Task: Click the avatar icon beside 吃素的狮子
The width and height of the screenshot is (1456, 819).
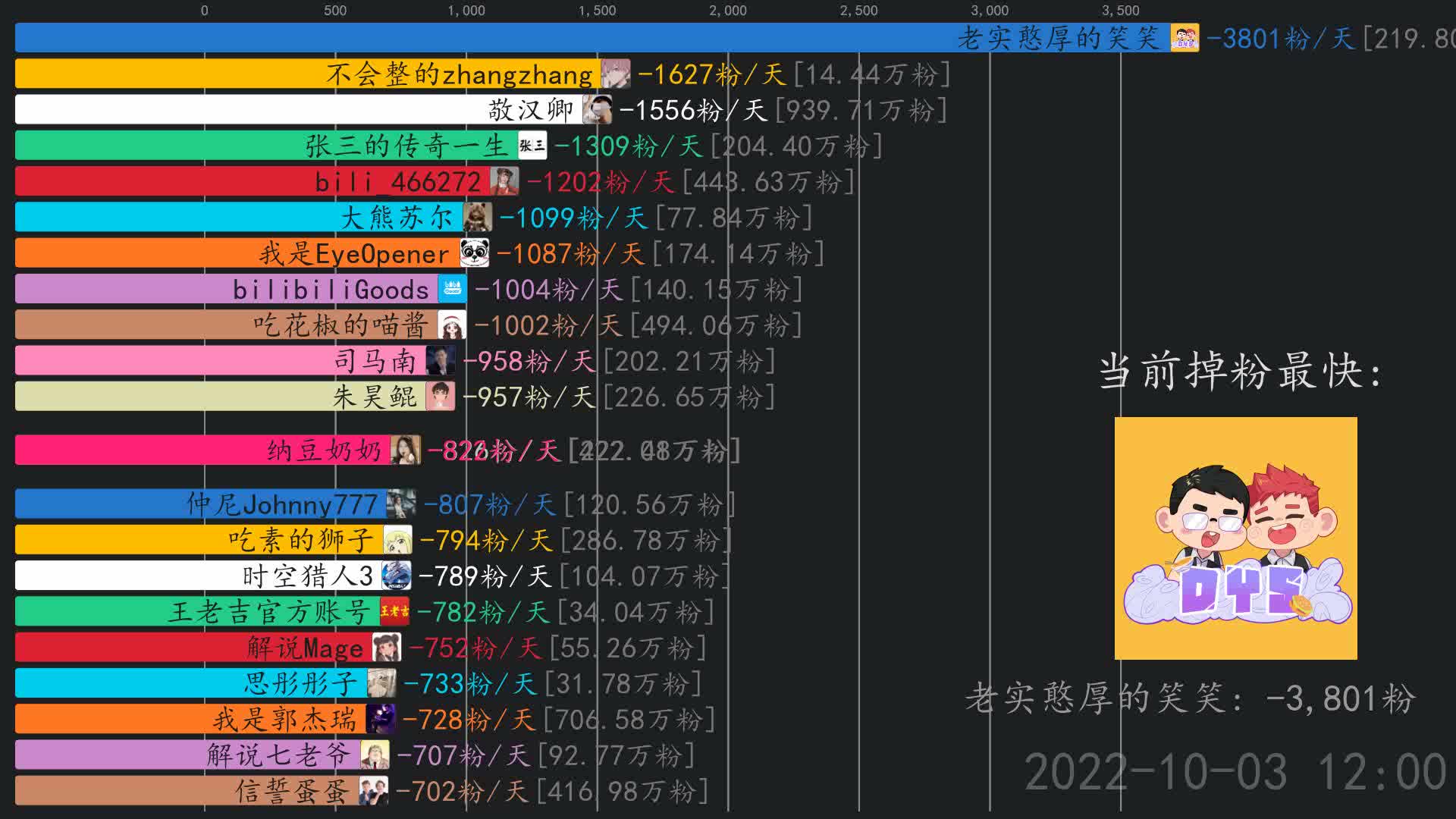Action: (x=398, y=539)
